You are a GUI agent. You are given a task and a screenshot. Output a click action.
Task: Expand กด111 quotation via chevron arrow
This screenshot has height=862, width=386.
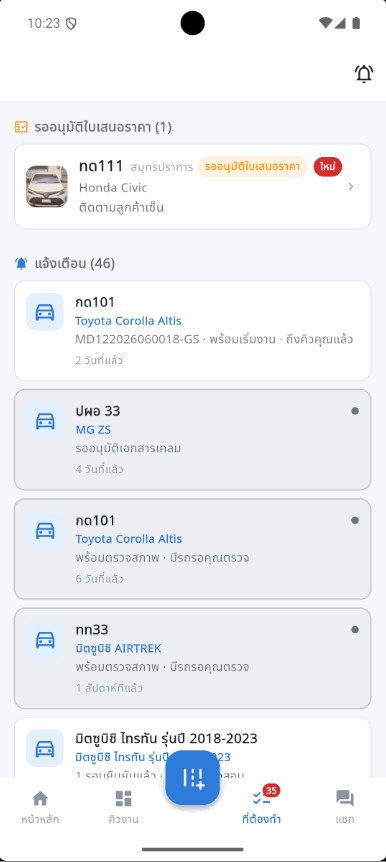351,187
